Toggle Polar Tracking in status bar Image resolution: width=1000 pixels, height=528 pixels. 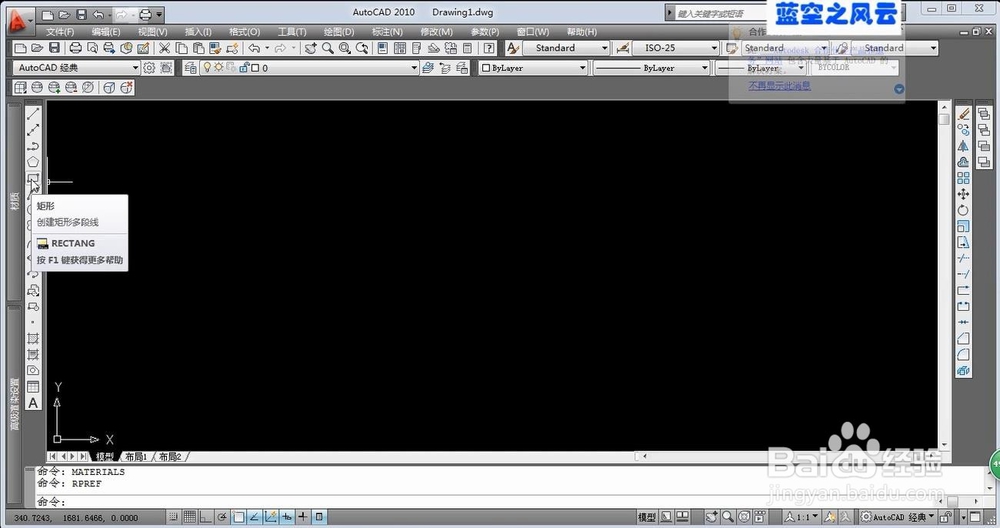pos(222,517)
